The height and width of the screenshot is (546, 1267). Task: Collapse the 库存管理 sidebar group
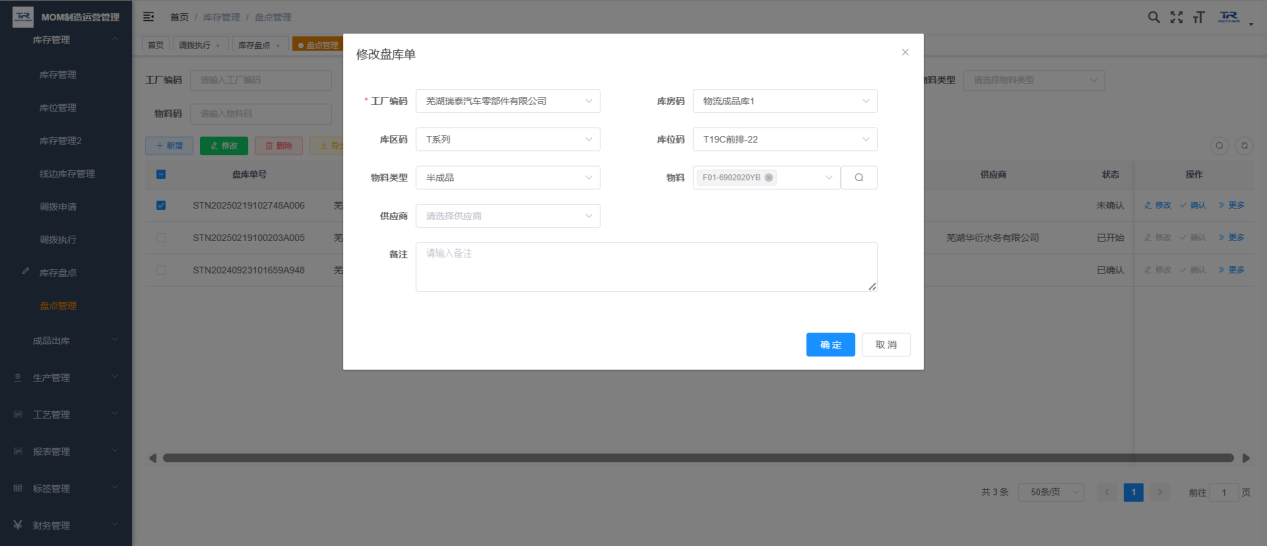(66, 40)
